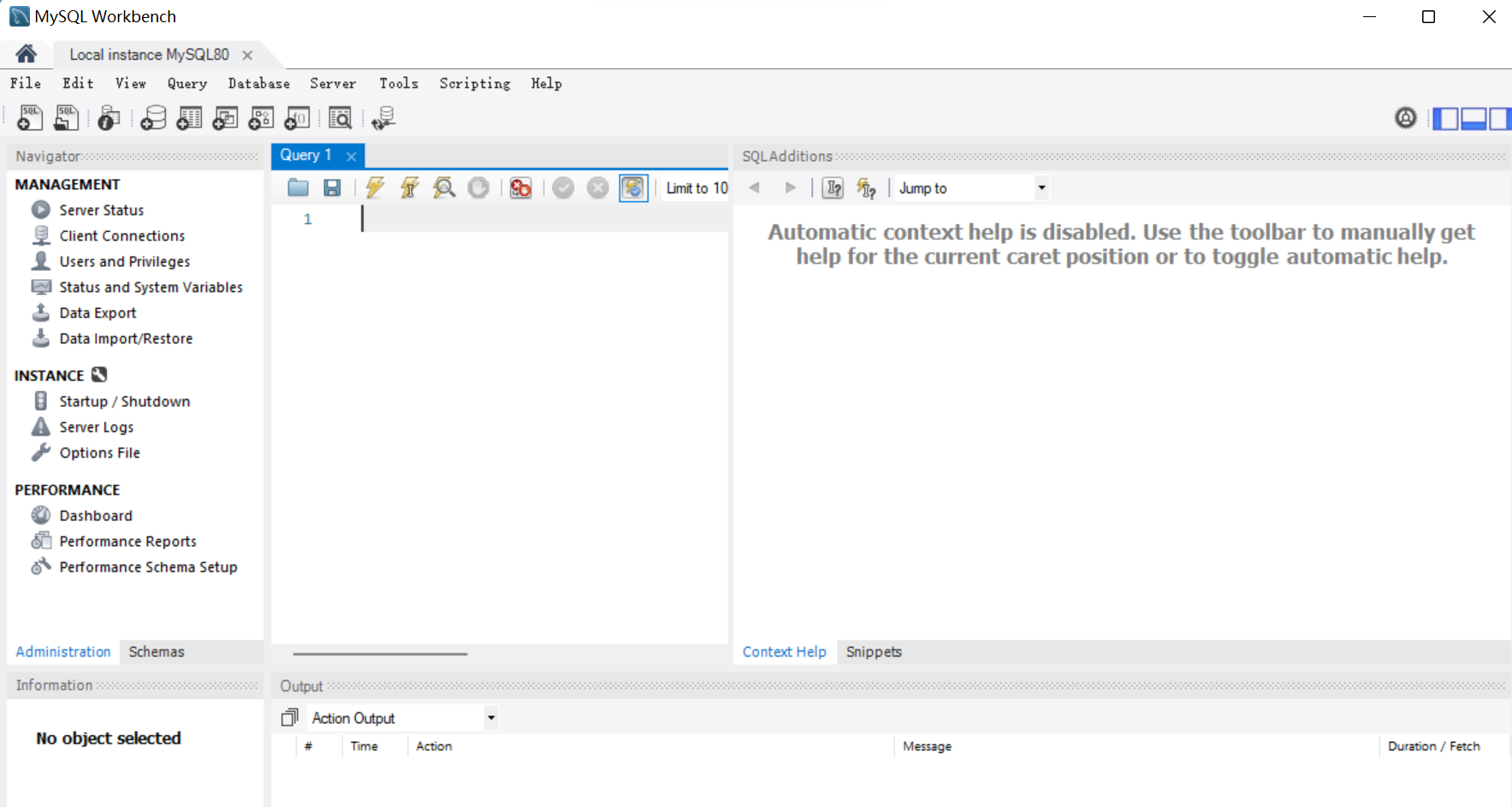Open Status and System Variables
The image size is (1512, 807).
click(151, 287)
